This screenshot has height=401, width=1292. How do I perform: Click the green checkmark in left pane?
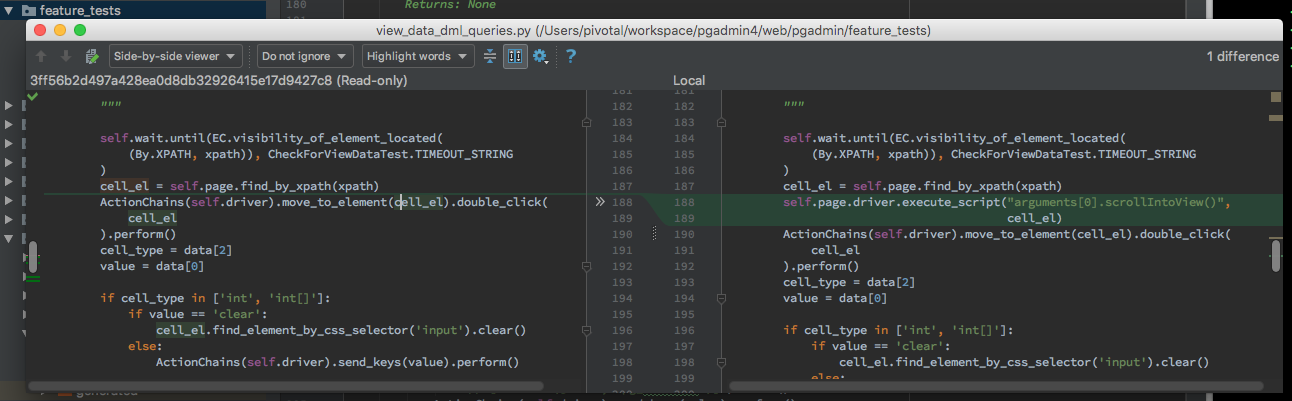[x=33, y=97]
